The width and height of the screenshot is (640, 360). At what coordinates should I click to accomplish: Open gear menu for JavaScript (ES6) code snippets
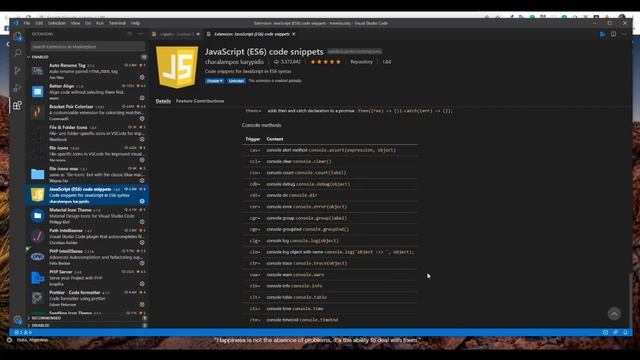coord(142,201)
